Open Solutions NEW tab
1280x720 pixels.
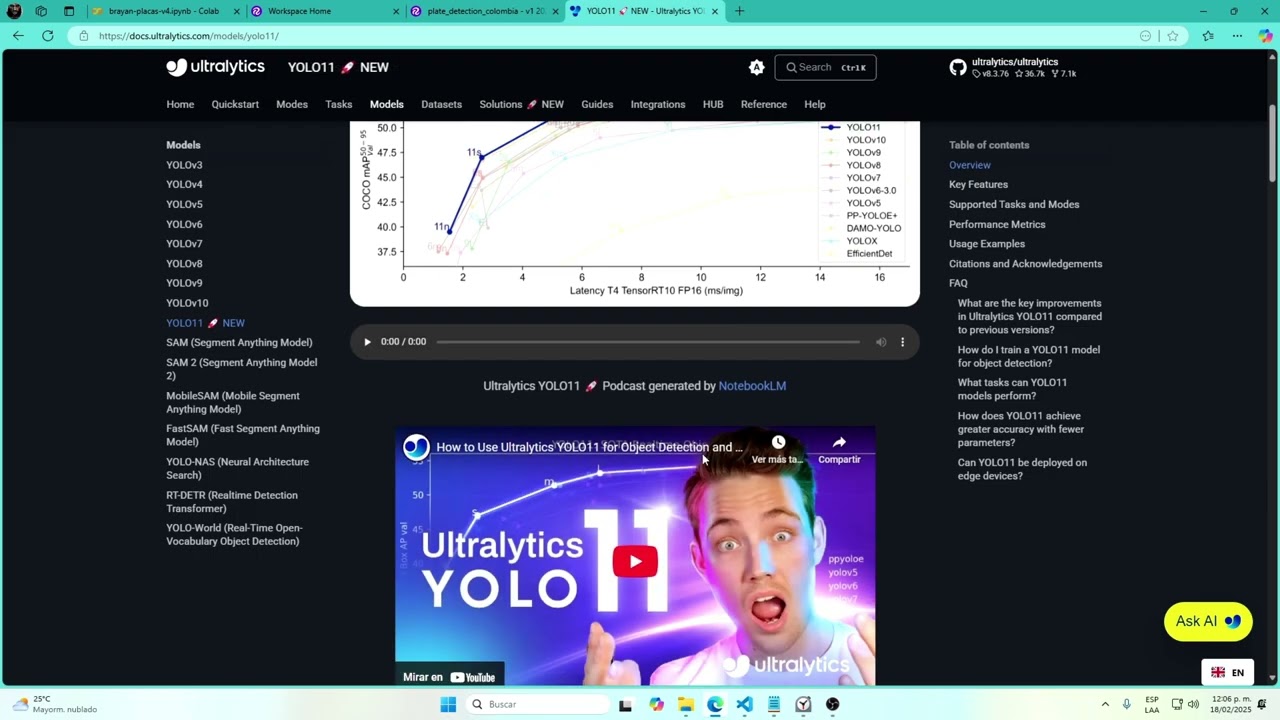tap(521, 104)
